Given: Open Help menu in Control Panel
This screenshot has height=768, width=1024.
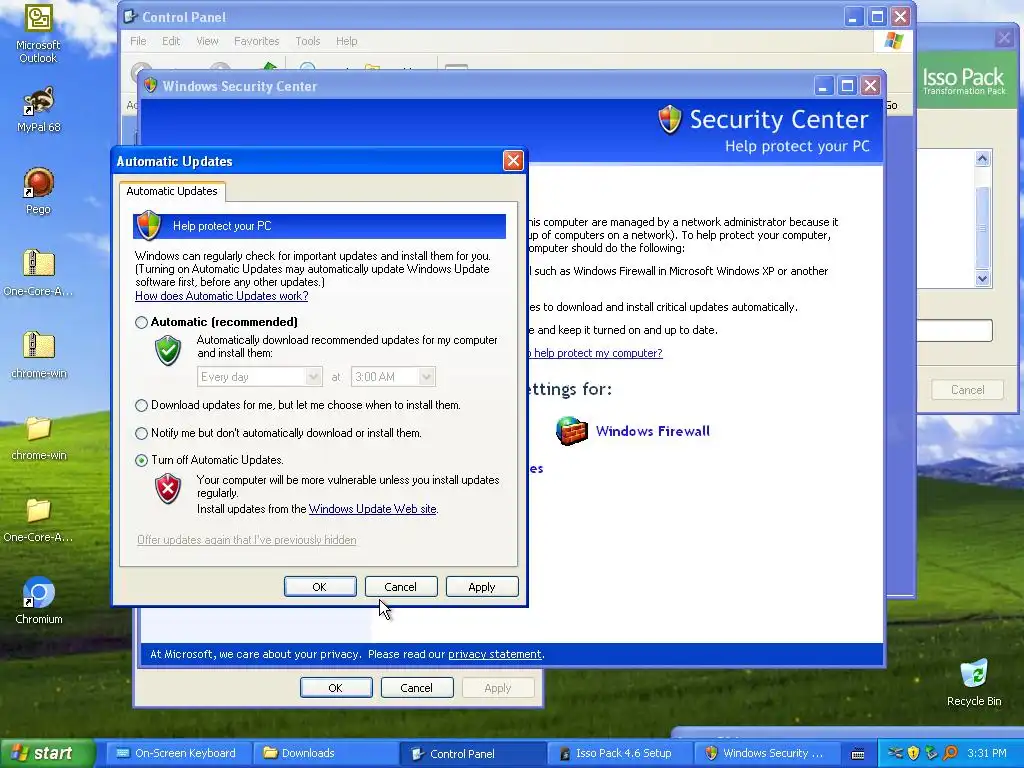Looking at the screenshot, I should click(x=347, y=41).
